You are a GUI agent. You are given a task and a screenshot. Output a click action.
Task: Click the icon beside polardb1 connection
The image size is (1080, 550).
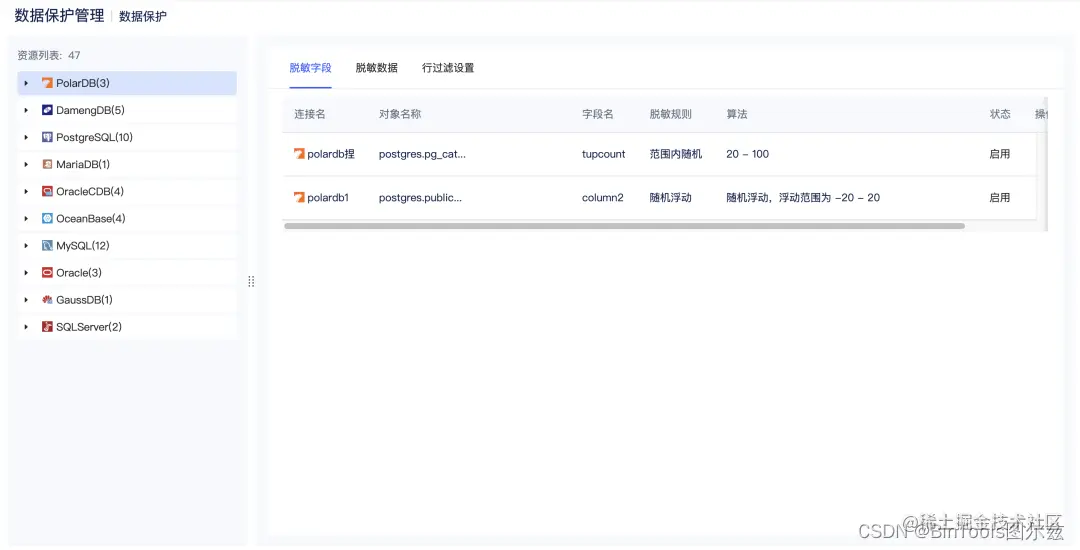(299, 198)
